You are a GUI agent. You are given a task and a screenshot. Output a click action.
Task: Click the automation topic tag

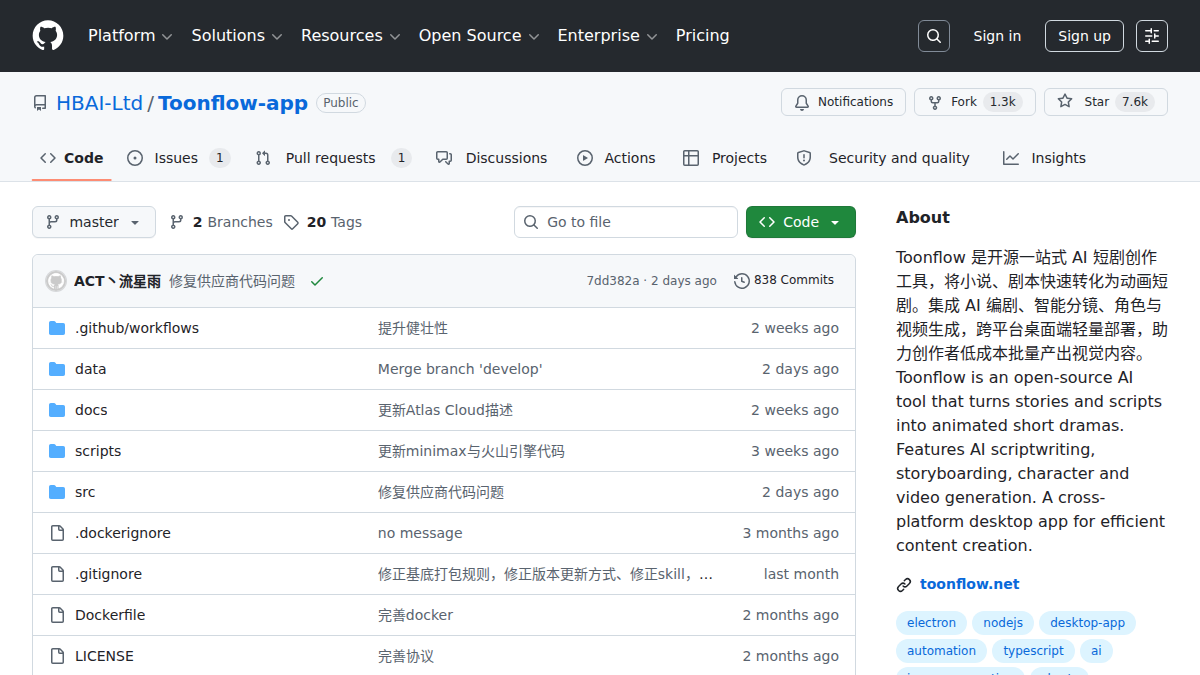click(941, 651)
